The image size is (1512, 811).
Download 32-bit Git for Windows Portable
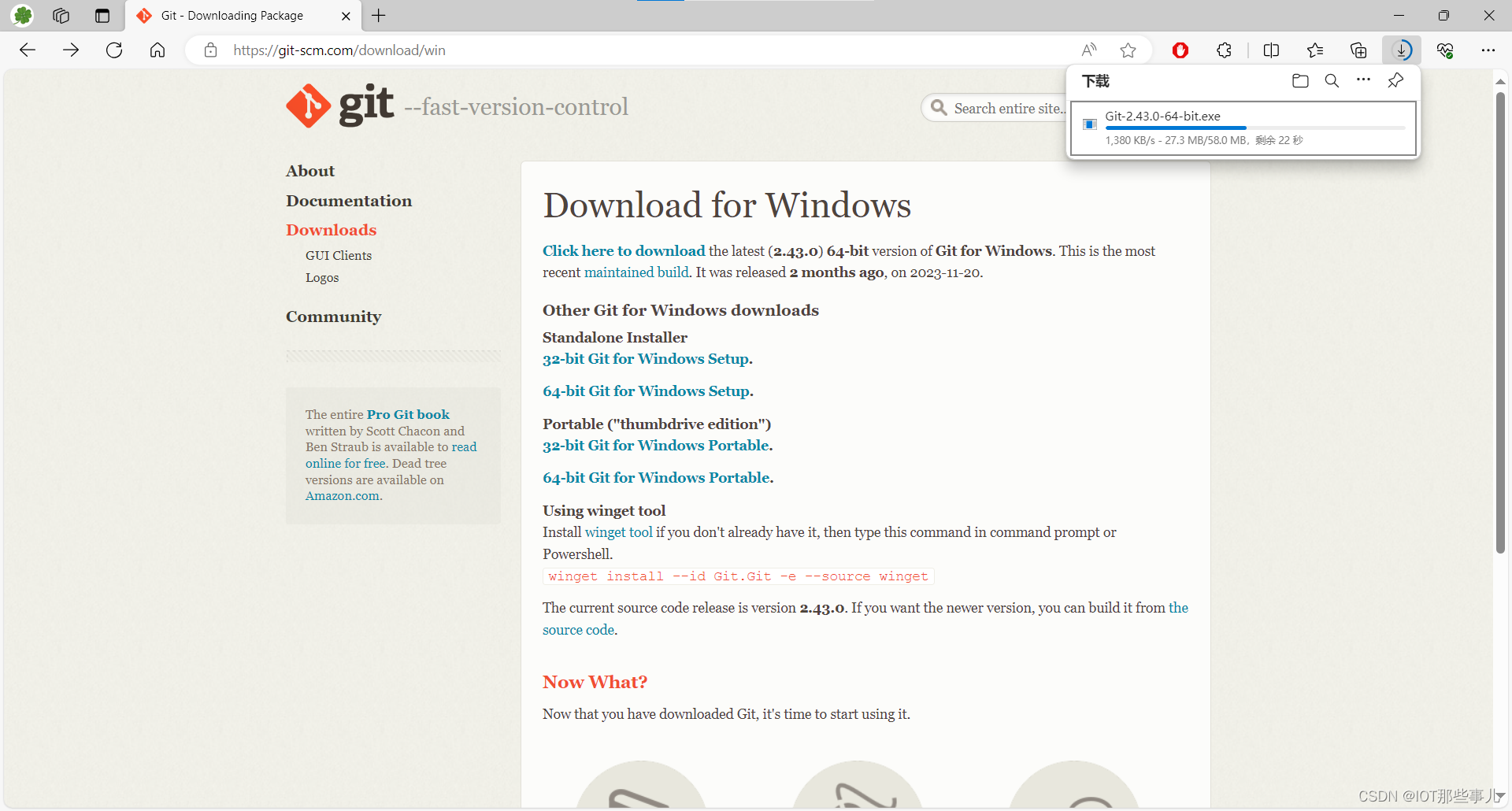click(x=656, y=445)
